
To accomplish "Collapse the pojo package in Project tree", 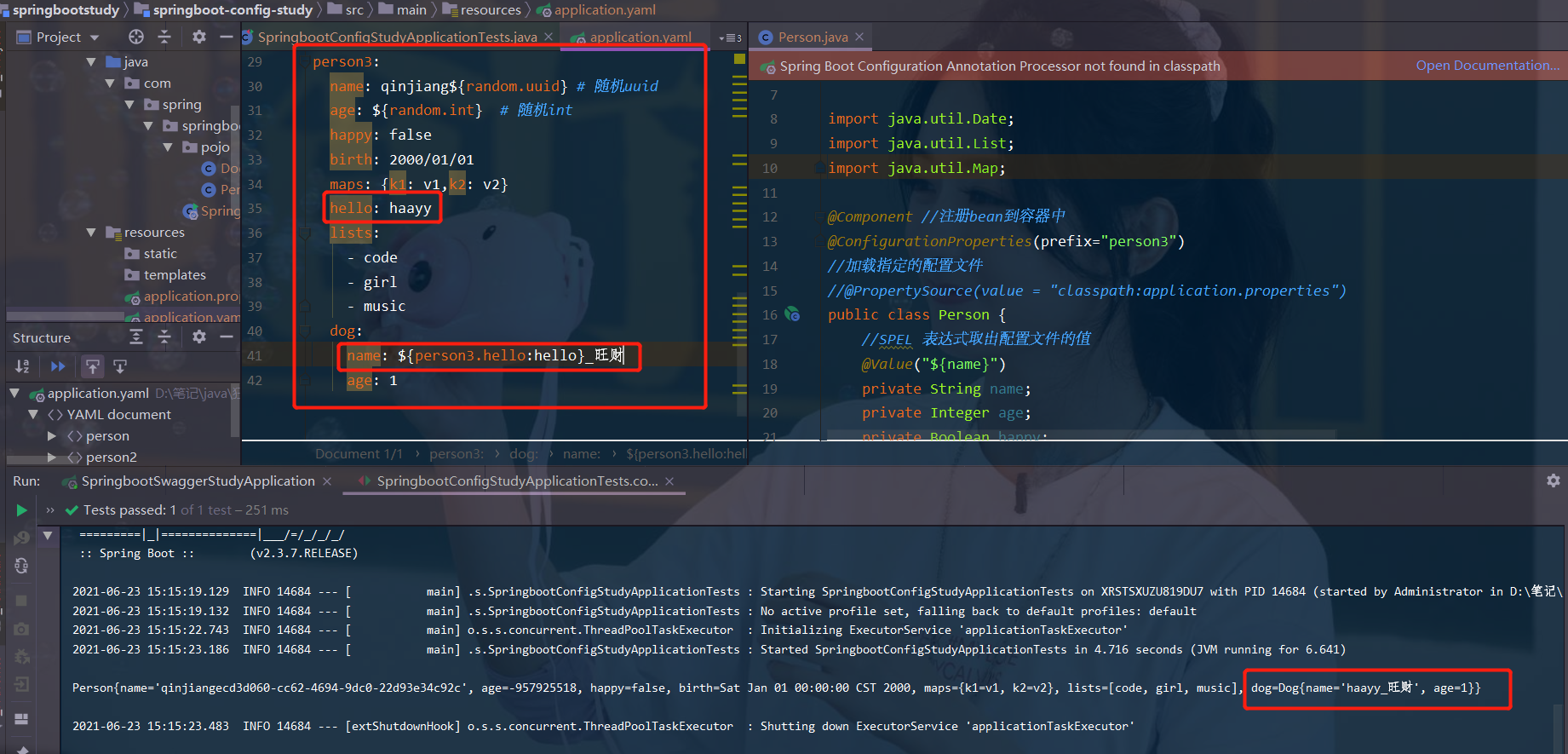I will pos(168,147).
